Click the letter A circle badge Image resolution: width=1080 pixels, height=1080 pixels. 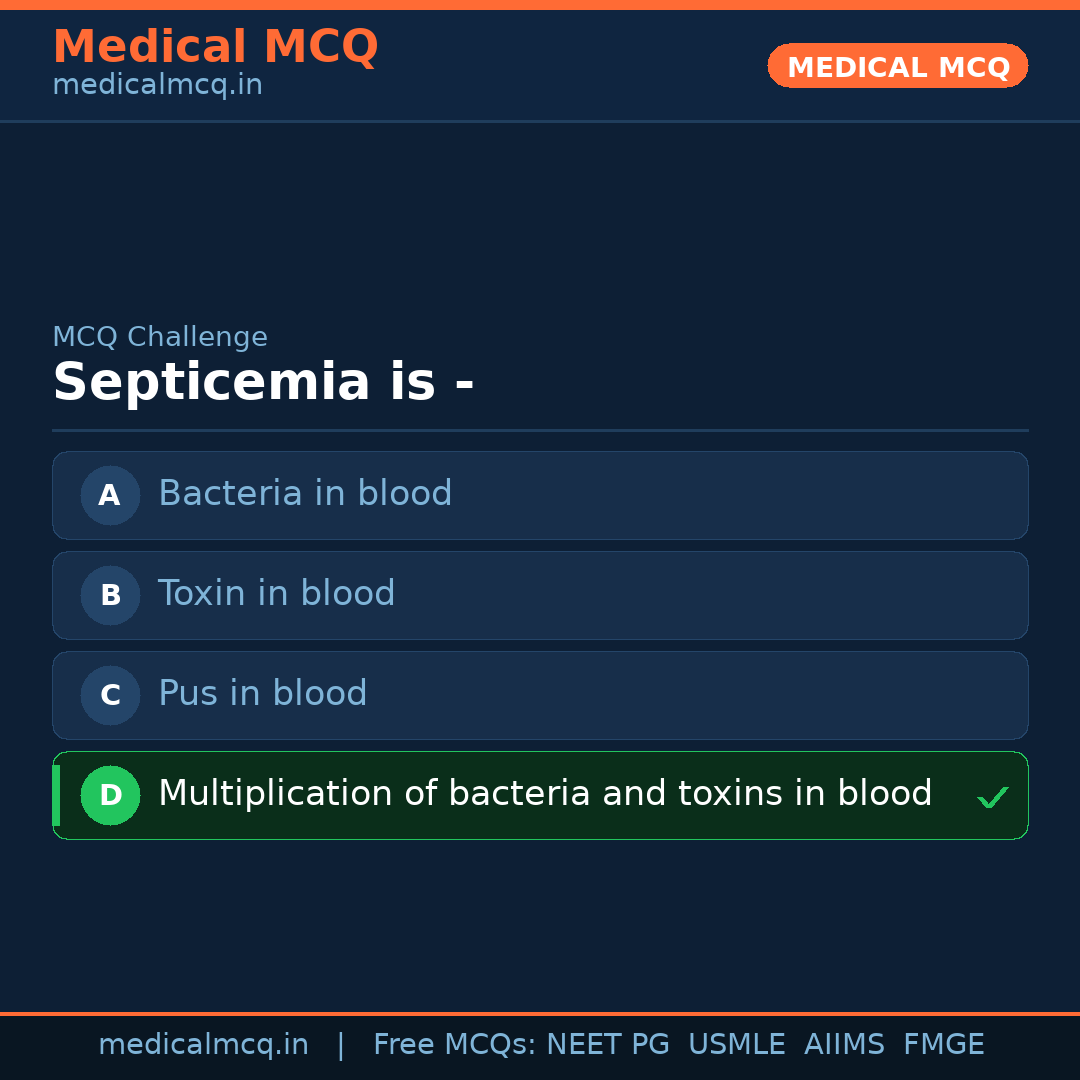pos(110,495)
